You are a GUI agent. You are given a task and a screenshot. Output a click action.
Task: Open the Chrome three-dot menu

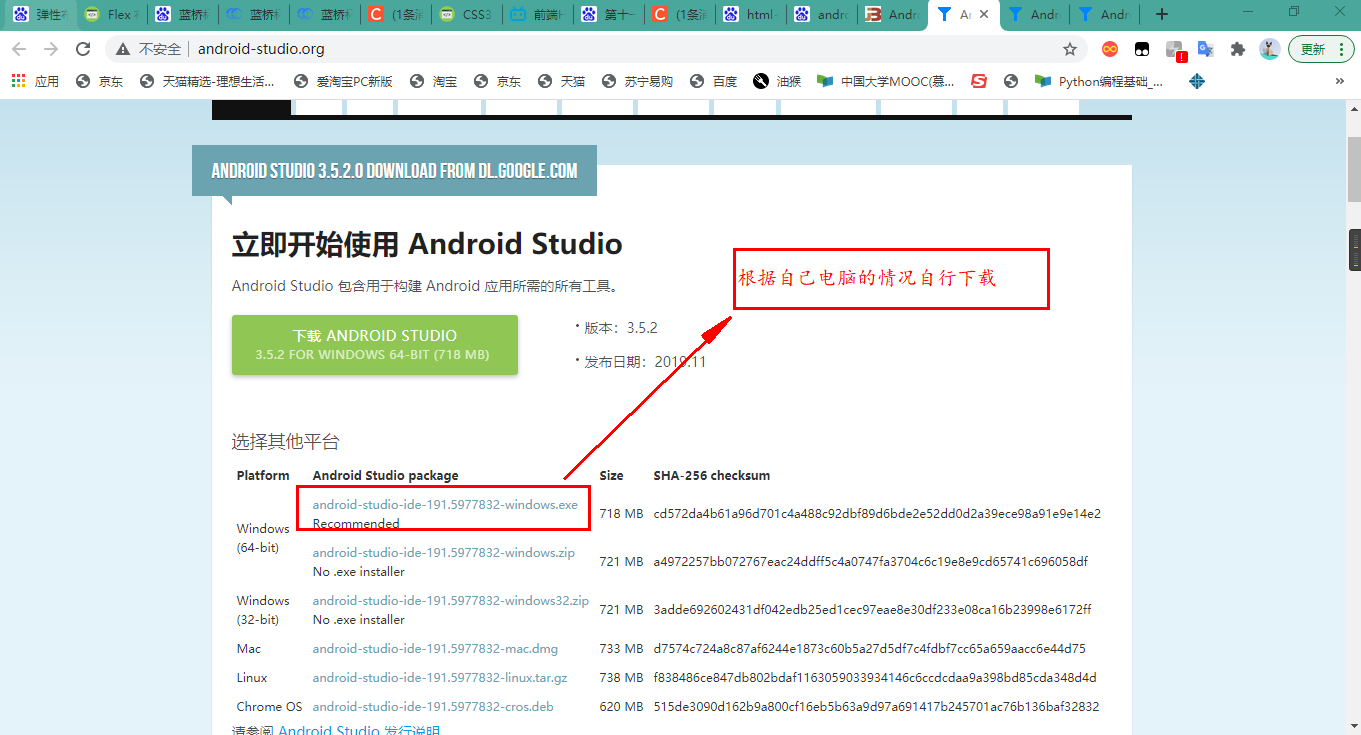coord(1340,49)
